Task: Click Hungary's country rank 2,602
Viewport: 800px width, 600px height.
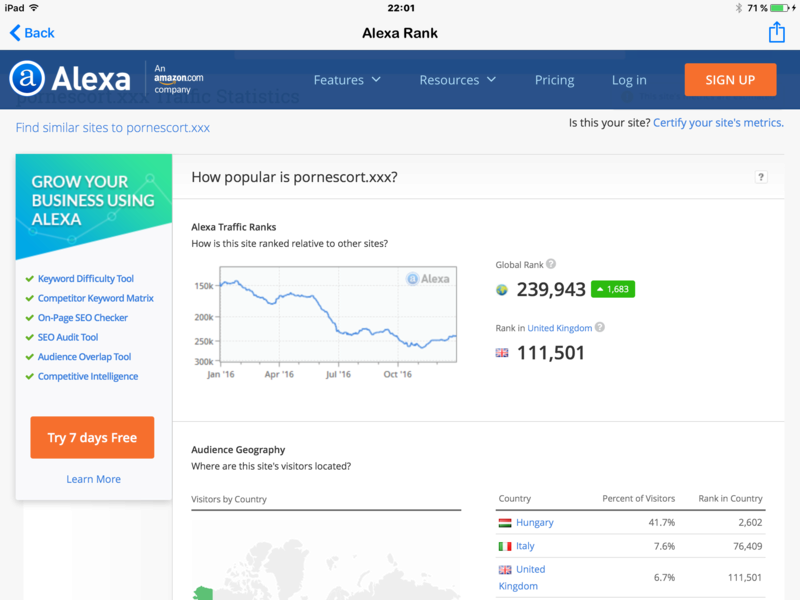Action: coord(750,522)
